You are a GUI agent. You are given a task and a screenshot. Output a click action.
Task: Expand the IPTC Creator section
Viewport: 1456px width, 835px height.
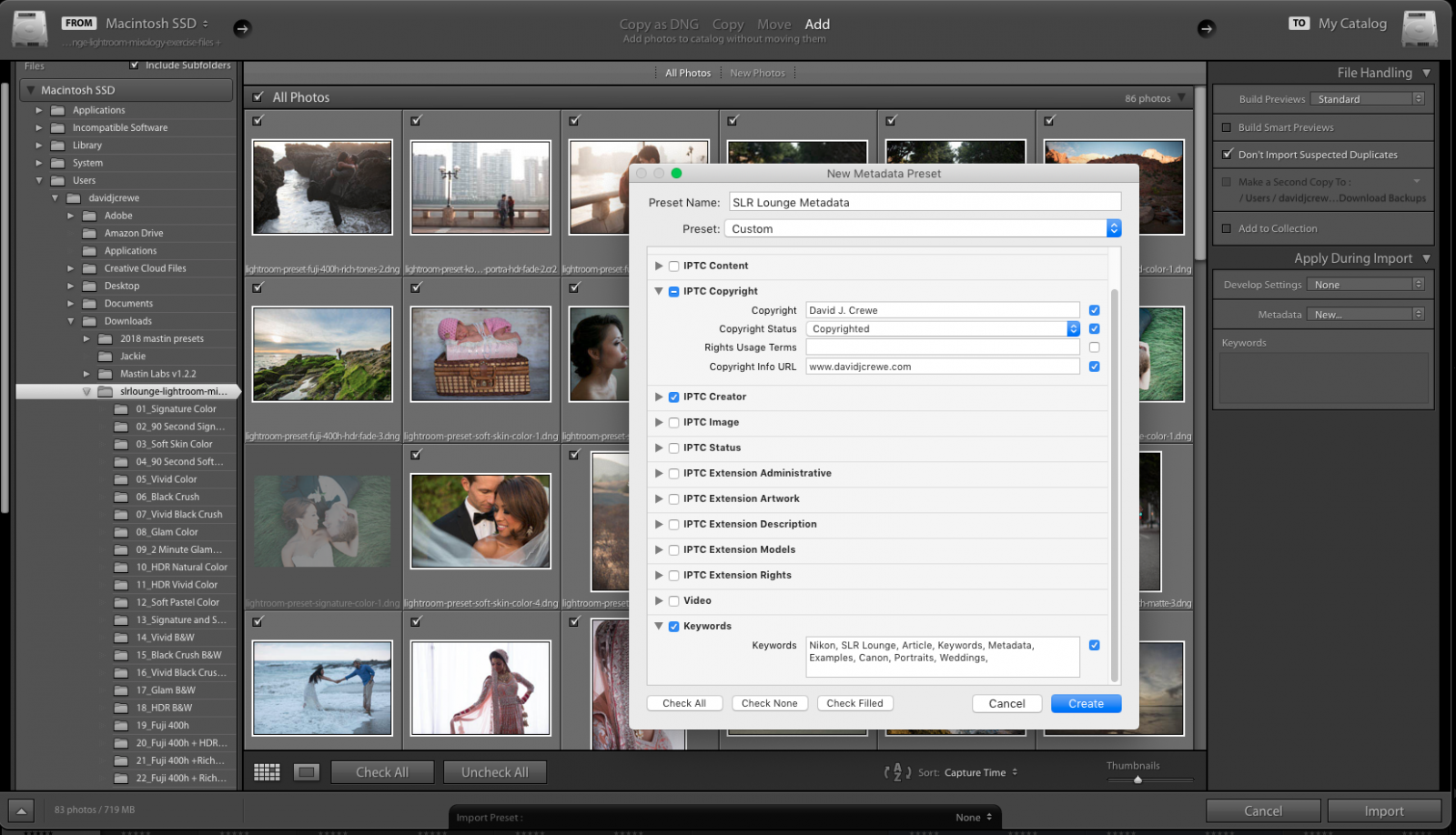coord(659,397)
